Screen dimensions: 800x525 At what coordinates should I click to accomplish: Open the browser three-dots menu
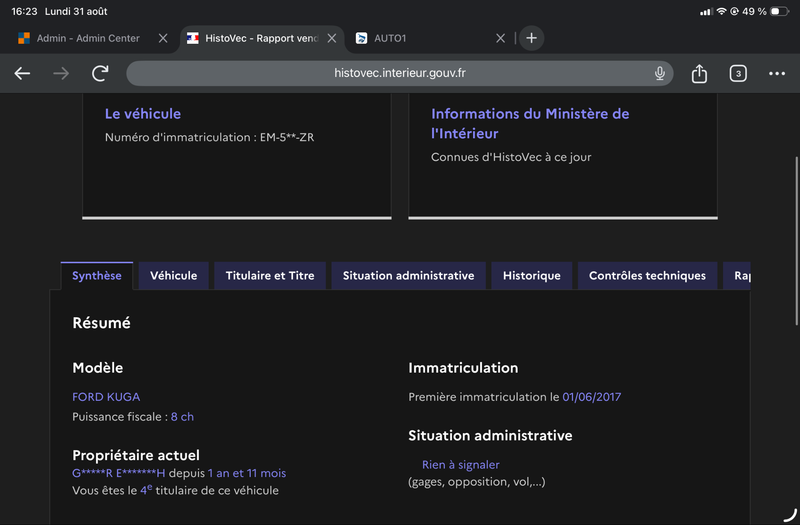(x=777, y=73)
